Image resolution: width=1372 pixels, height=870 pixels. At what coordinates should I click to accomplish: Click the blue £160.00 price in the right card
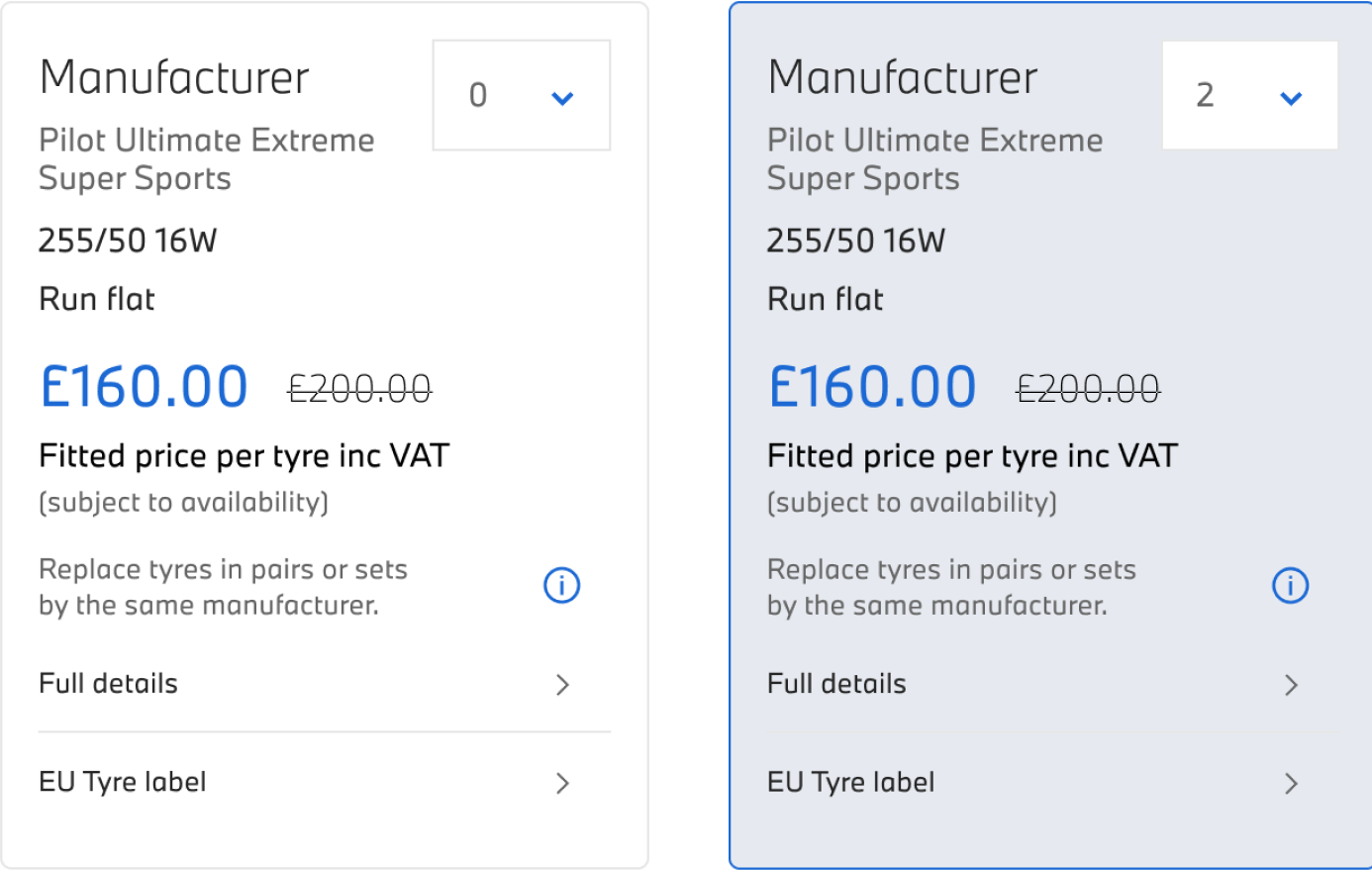872,386
